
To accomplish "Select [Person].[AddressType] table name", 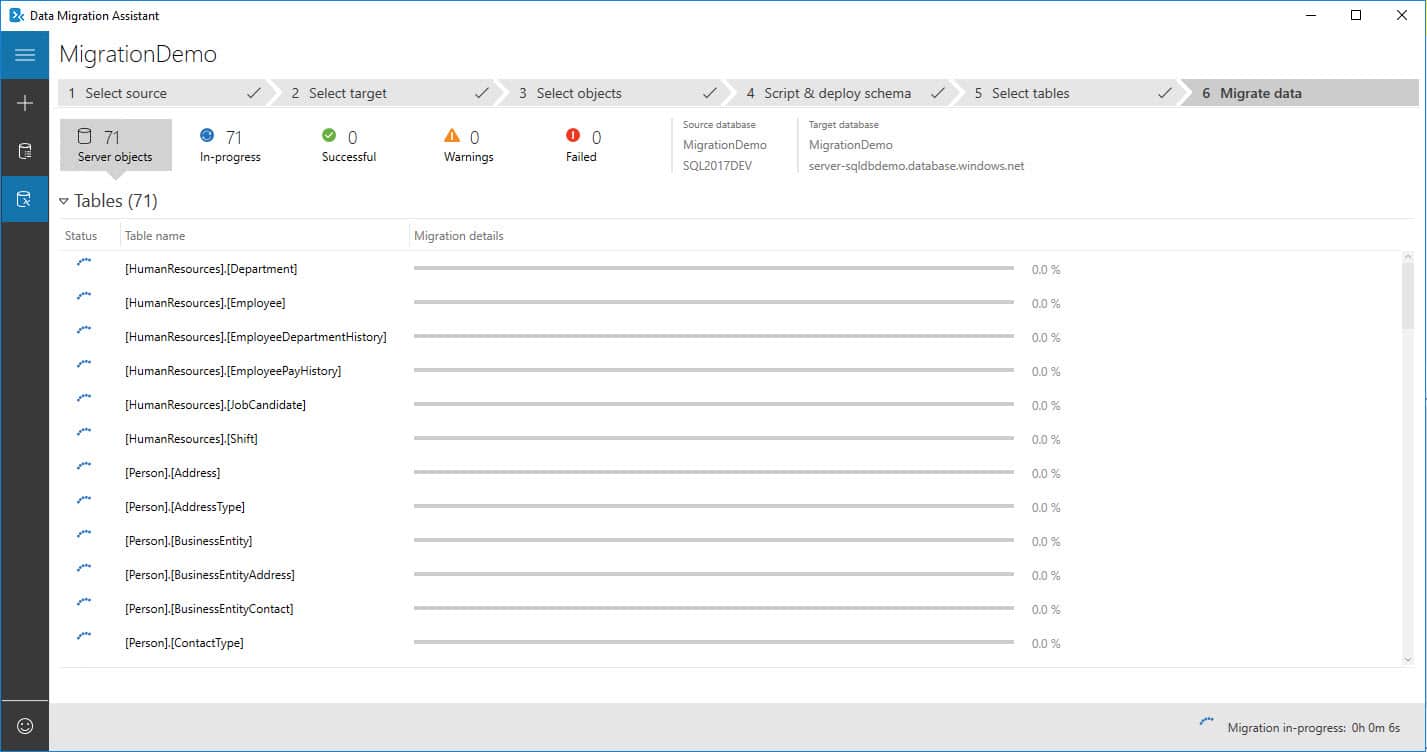I will coord(185,507).
